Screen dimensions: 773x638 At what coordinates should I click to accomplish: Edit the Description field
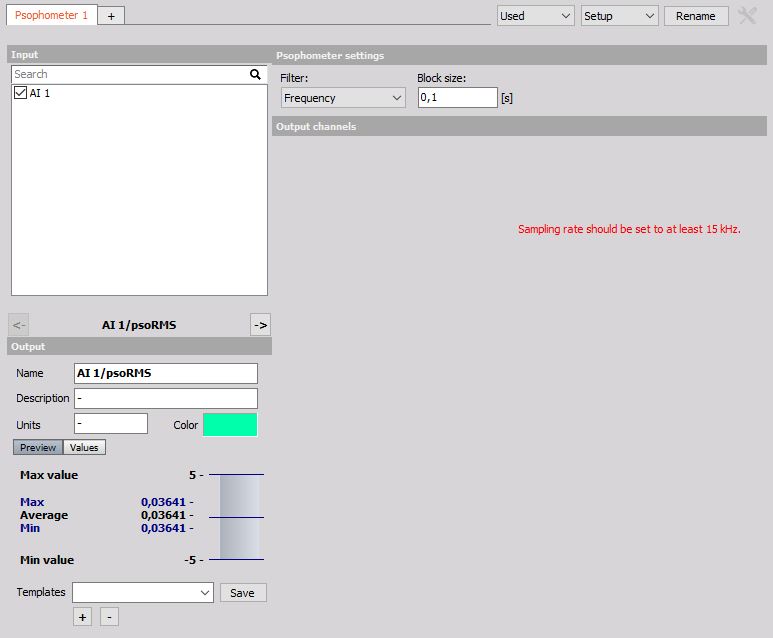166,398
